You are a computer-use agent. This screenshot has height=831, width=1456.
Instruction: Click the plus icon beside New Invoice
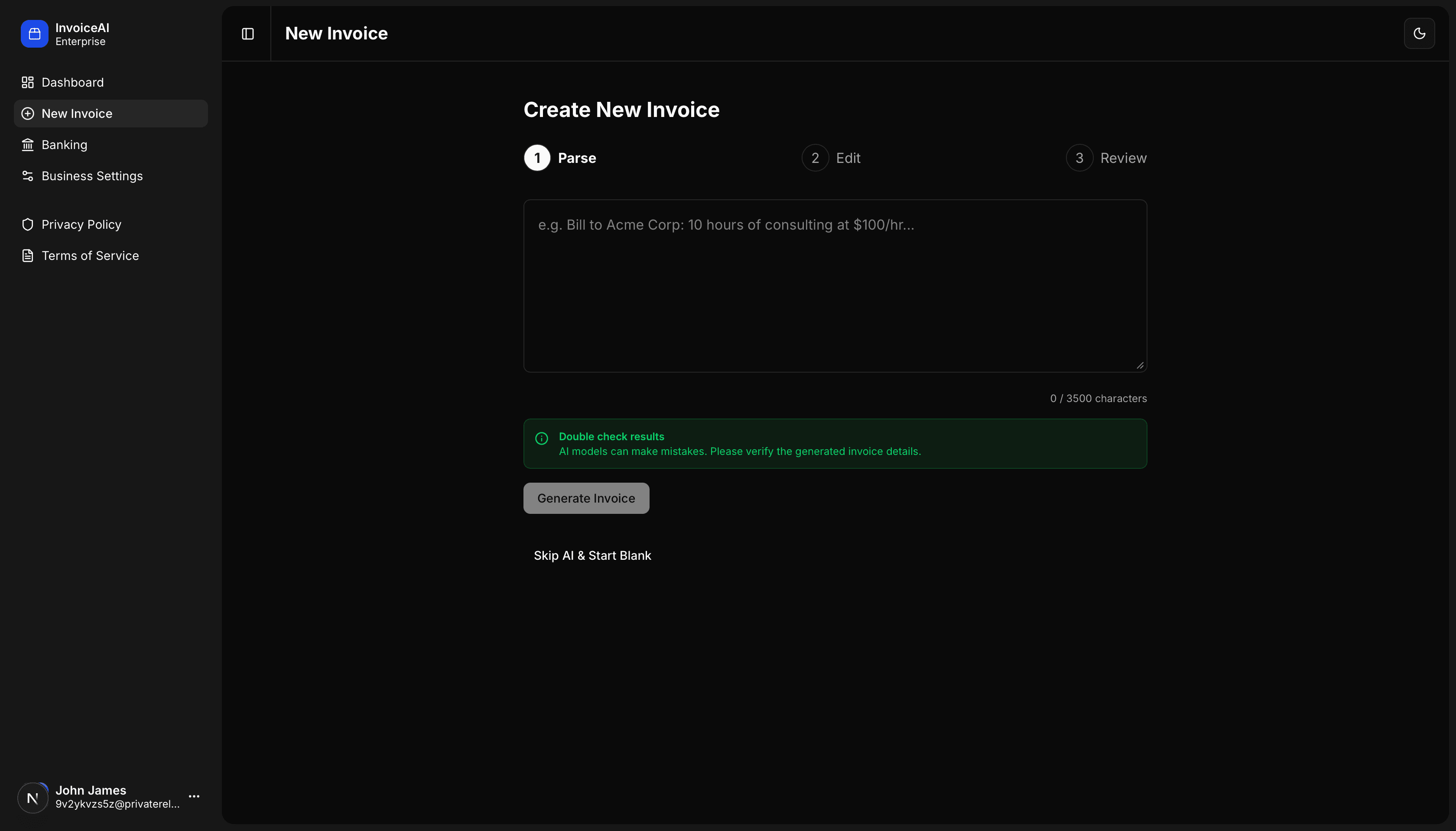[x=27, y=113]
